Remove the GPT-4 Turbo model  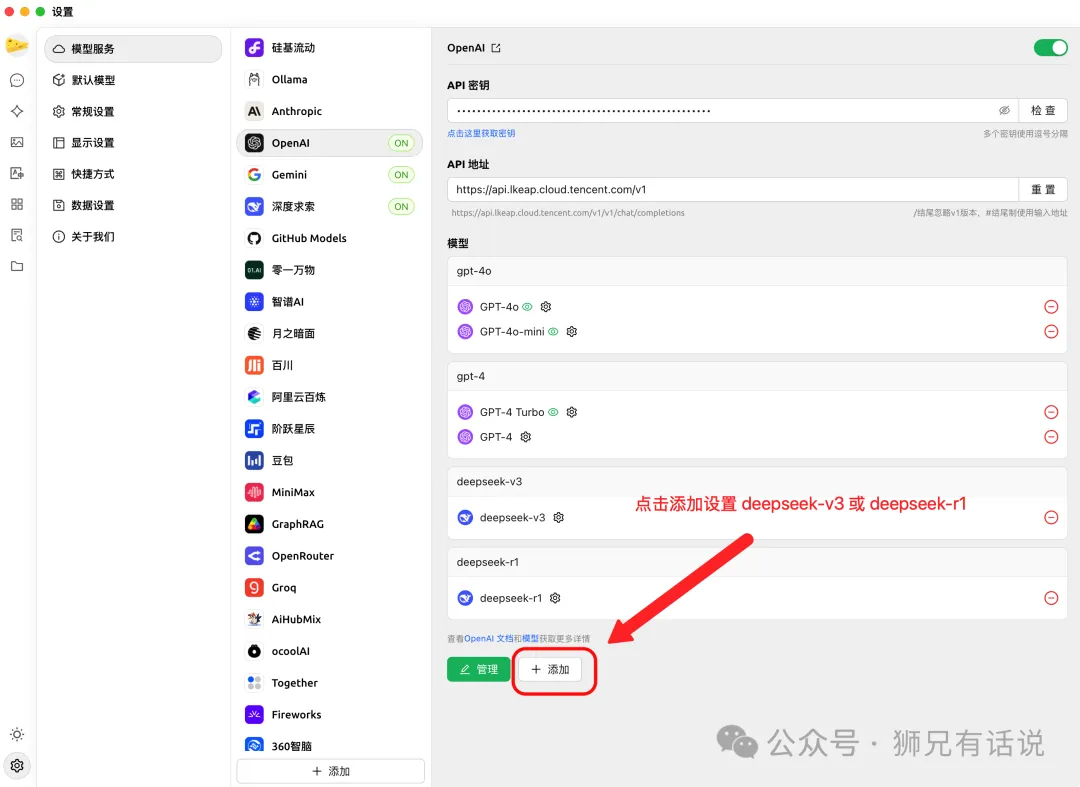1051,412
